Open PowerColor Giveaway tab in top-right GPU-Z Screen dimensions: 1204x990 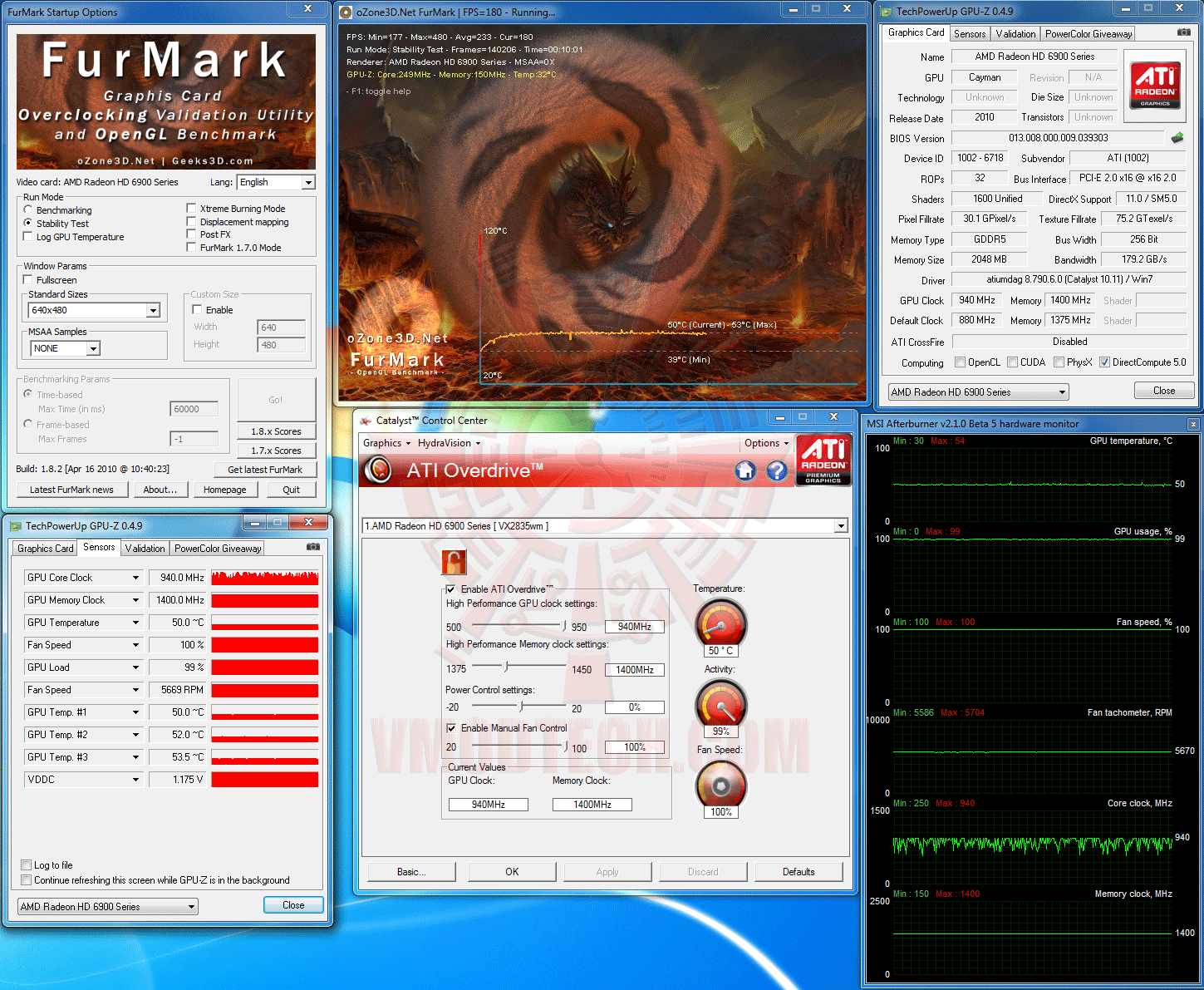pyautogui.click(x=1088, y=34)
